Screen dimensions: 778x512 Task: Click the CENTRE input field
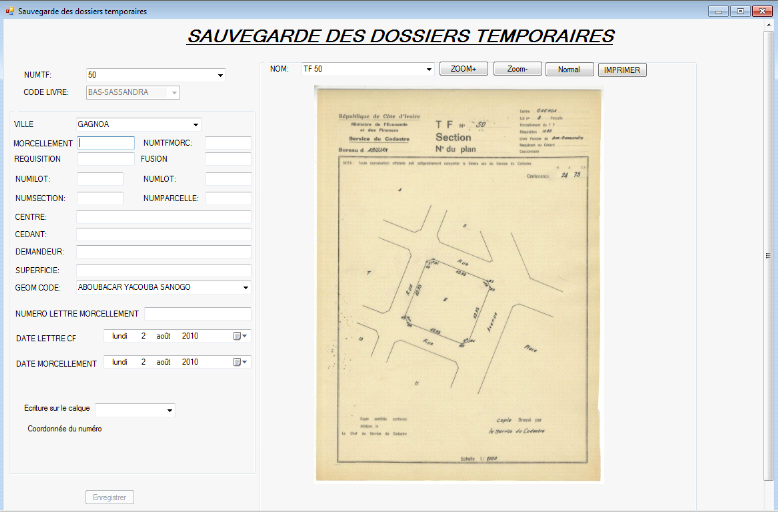tap(163, 217)
